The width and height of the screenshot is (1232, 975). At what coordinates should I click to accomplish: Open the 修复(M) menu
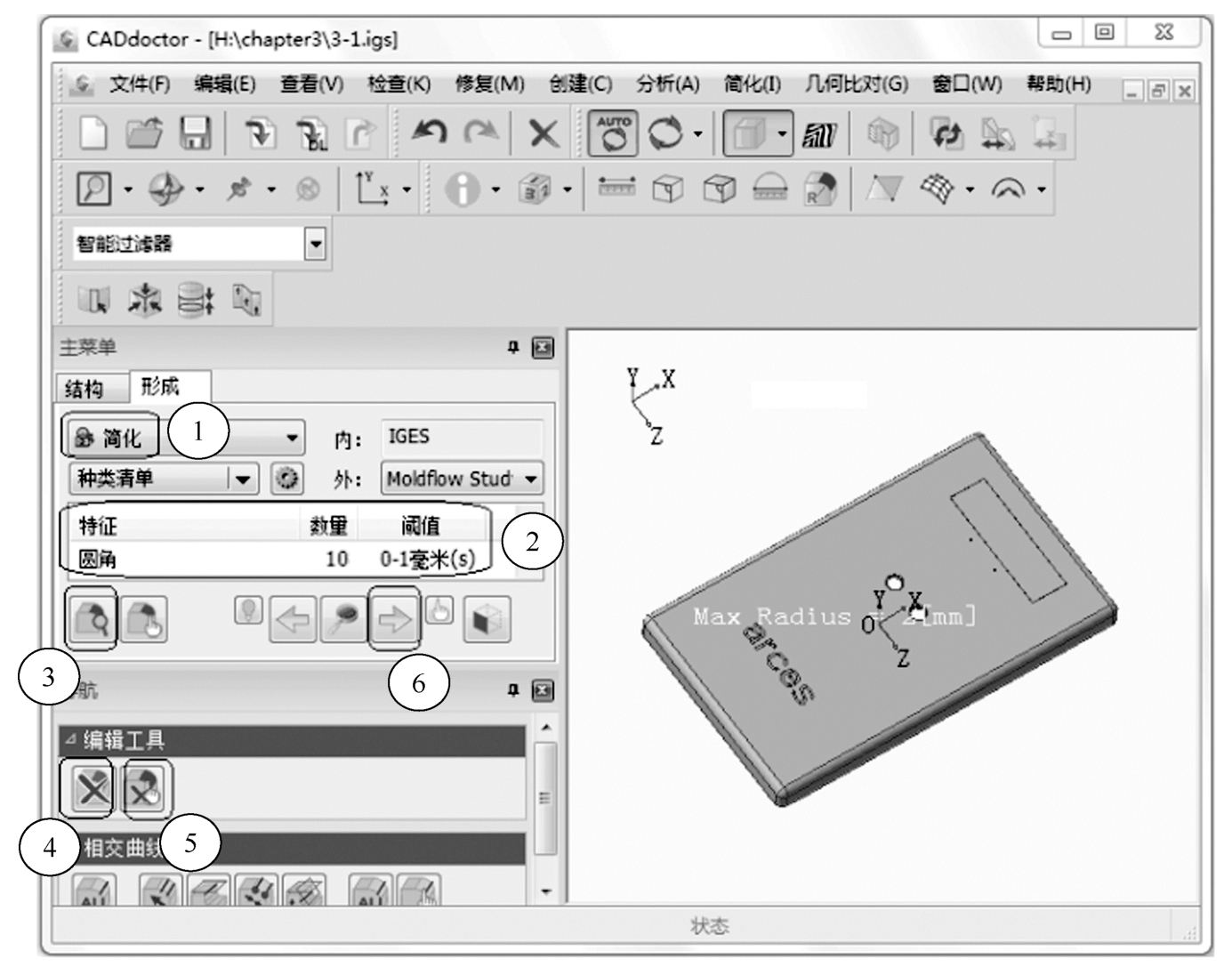pyautogui.click(x=489, y=85)
